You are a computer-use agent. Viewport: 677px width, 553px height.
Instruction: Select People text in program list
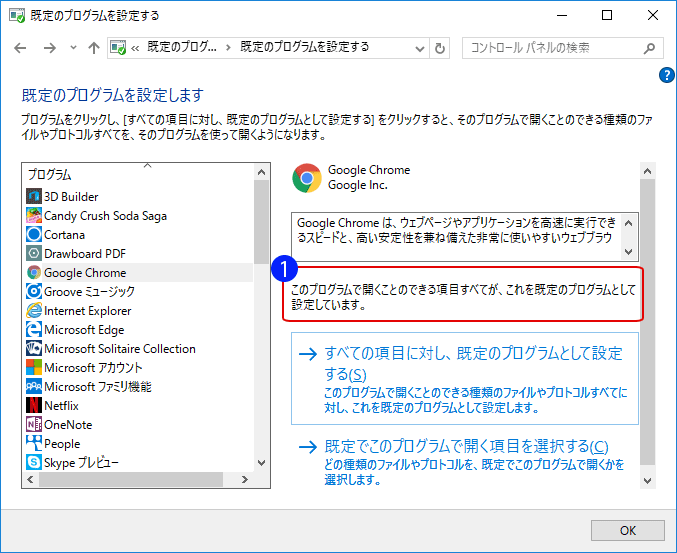click(62, 444)
